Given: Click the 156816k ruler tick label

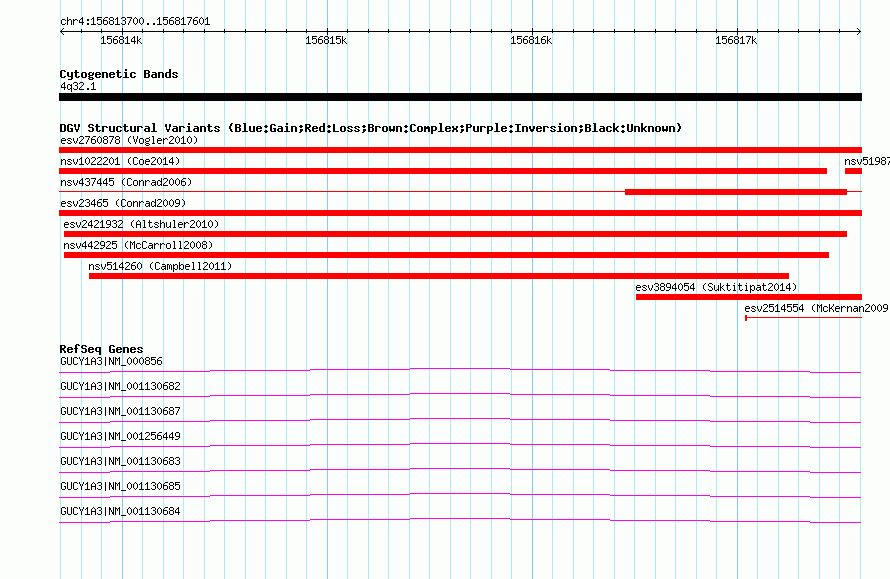Looking at the screenshot, I should pos(531,40).
